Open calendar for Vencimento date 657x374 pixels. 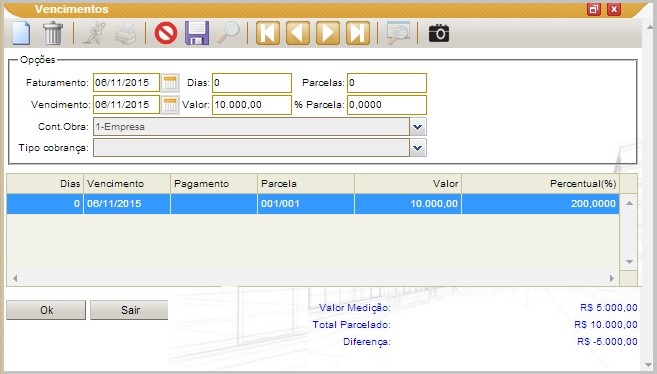pos(170,105)
